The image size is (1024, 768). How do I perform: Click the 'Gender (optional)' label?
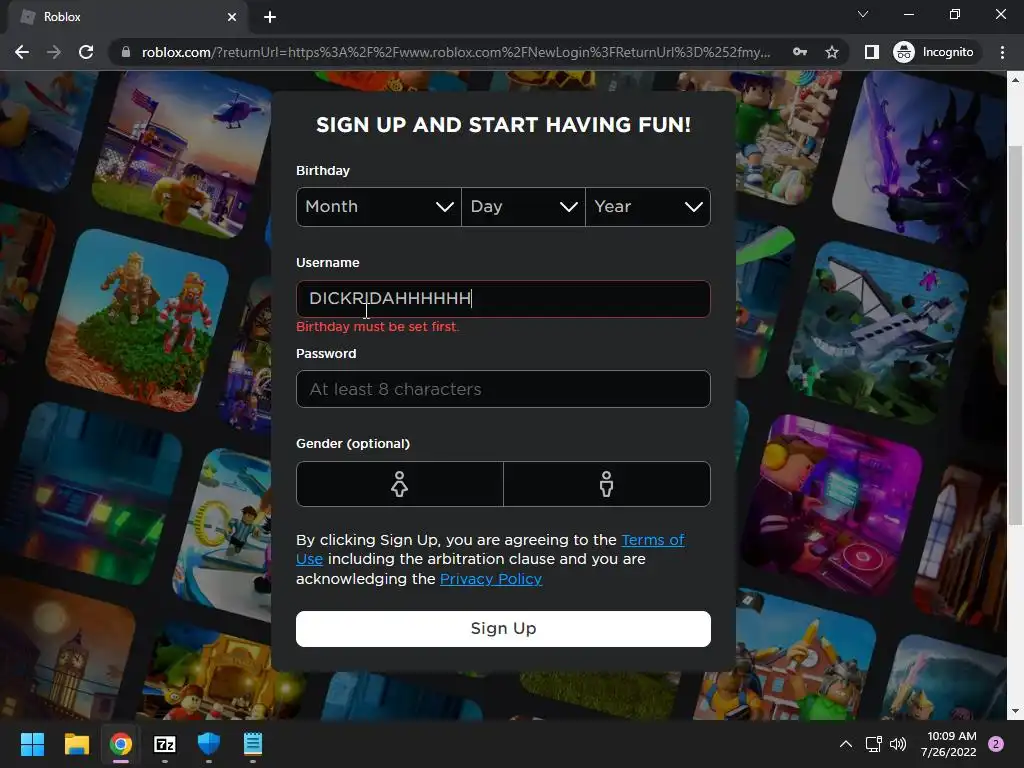tap(353, 443)
